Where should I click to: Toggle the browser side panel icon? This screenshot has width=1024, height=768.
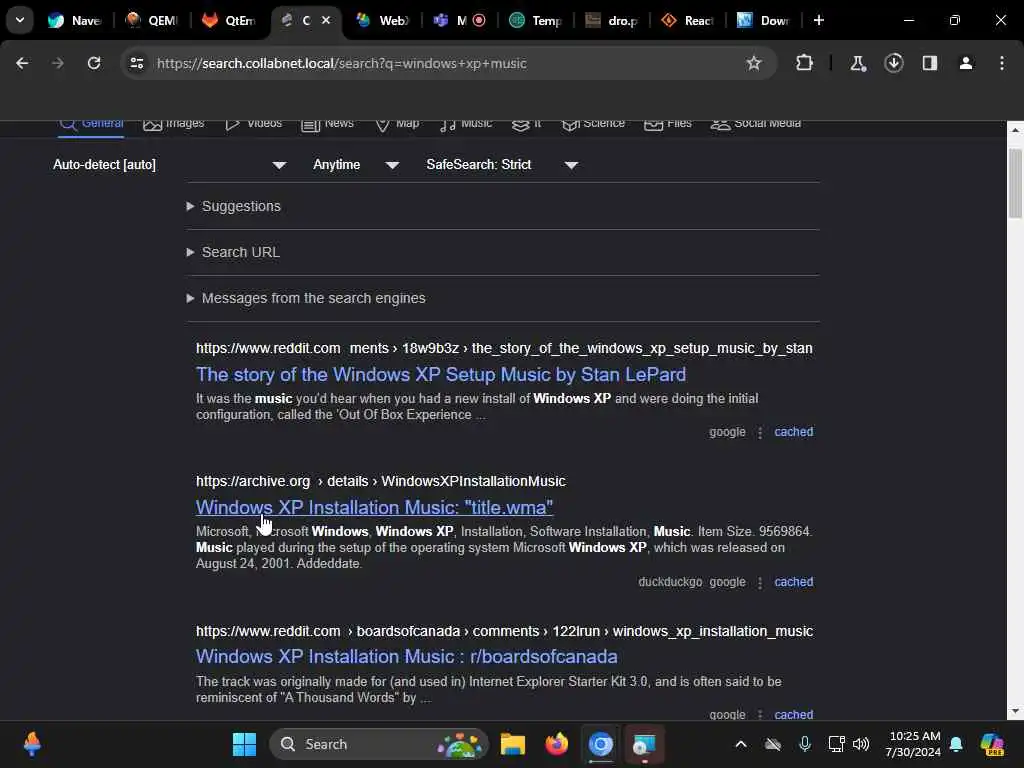tap(930, 63)
